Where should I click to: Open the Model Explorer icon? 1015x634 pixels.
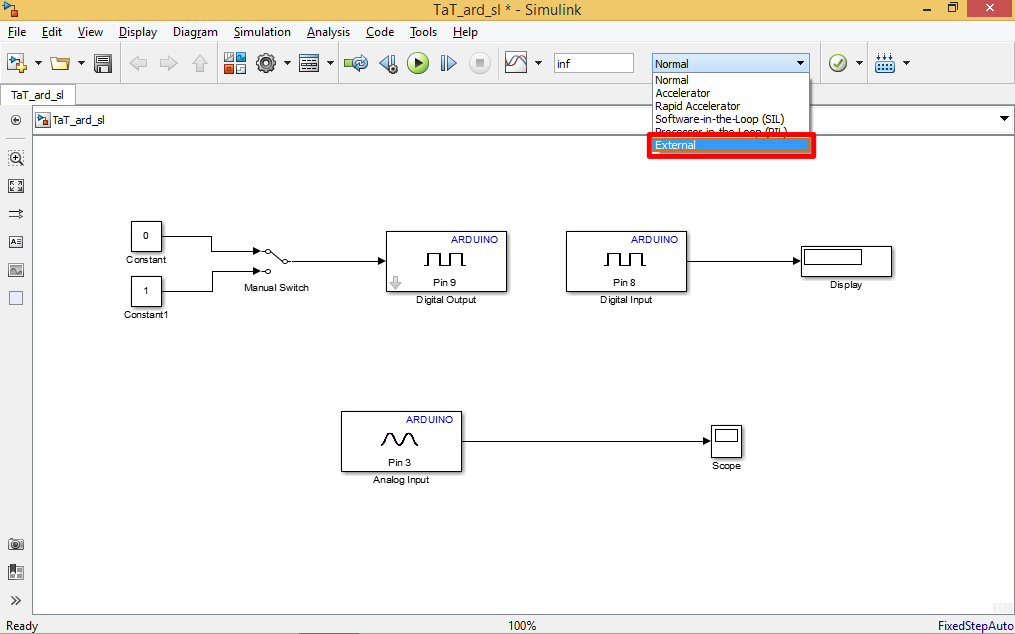pyautogui.click(x=309, y=63)
